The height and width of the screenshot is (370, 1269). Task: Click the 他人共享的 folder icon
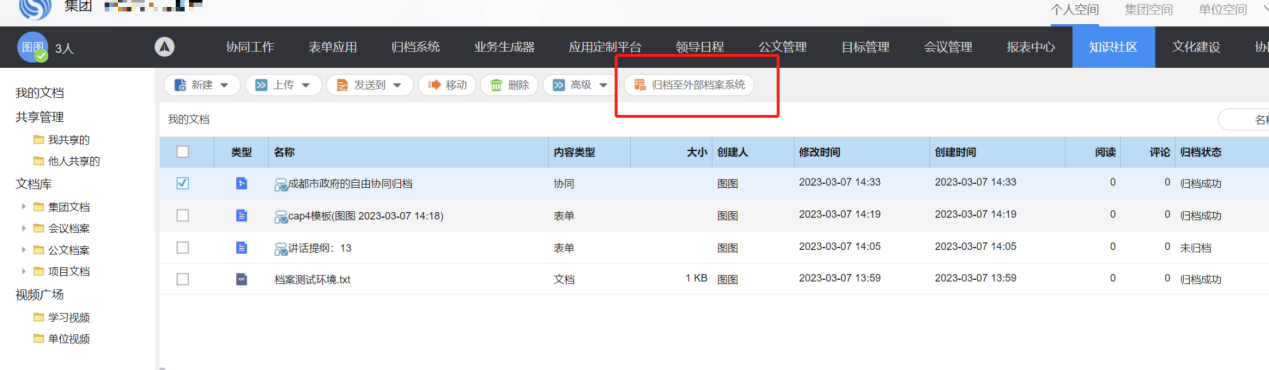coord(39,161)
